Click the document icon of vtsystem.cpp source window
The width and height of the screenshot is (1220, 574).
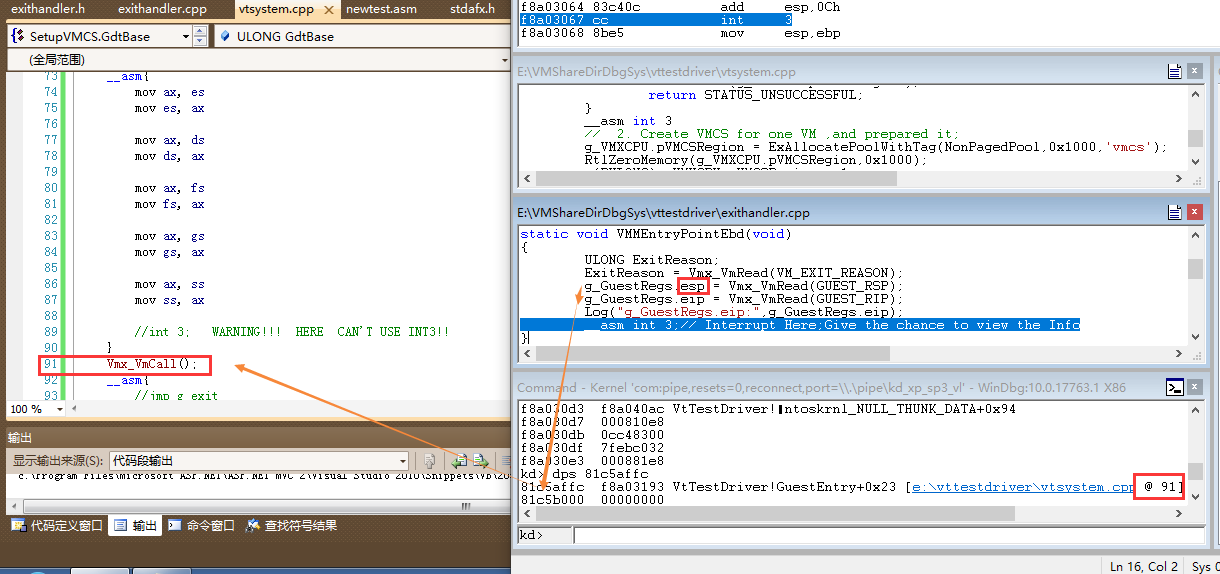[1174, 71]
